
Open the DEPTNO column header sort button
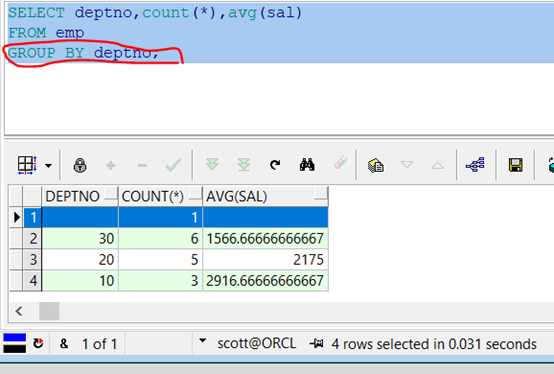coord(111,196)
